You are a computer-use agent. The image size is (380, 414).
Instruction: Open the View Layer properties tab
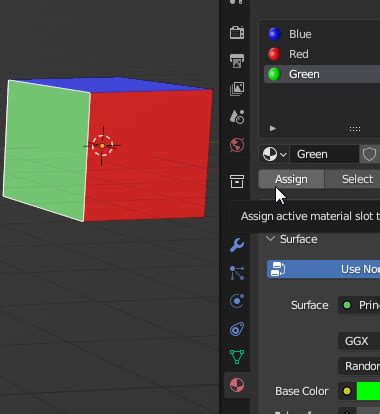click(237, 89)
